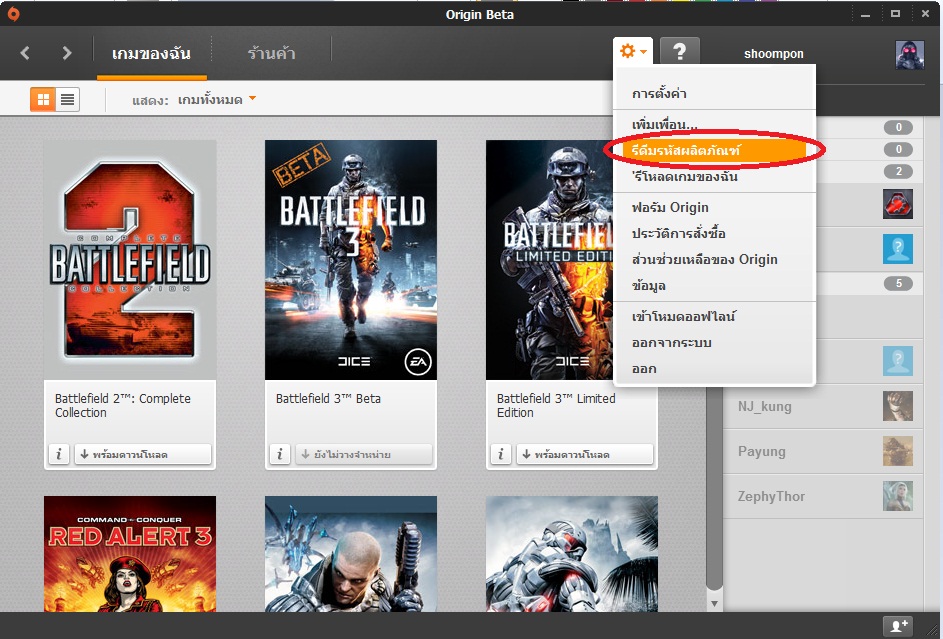Minimize the Origin Beta window
The image size is (943, 639).
pos(865,14)
